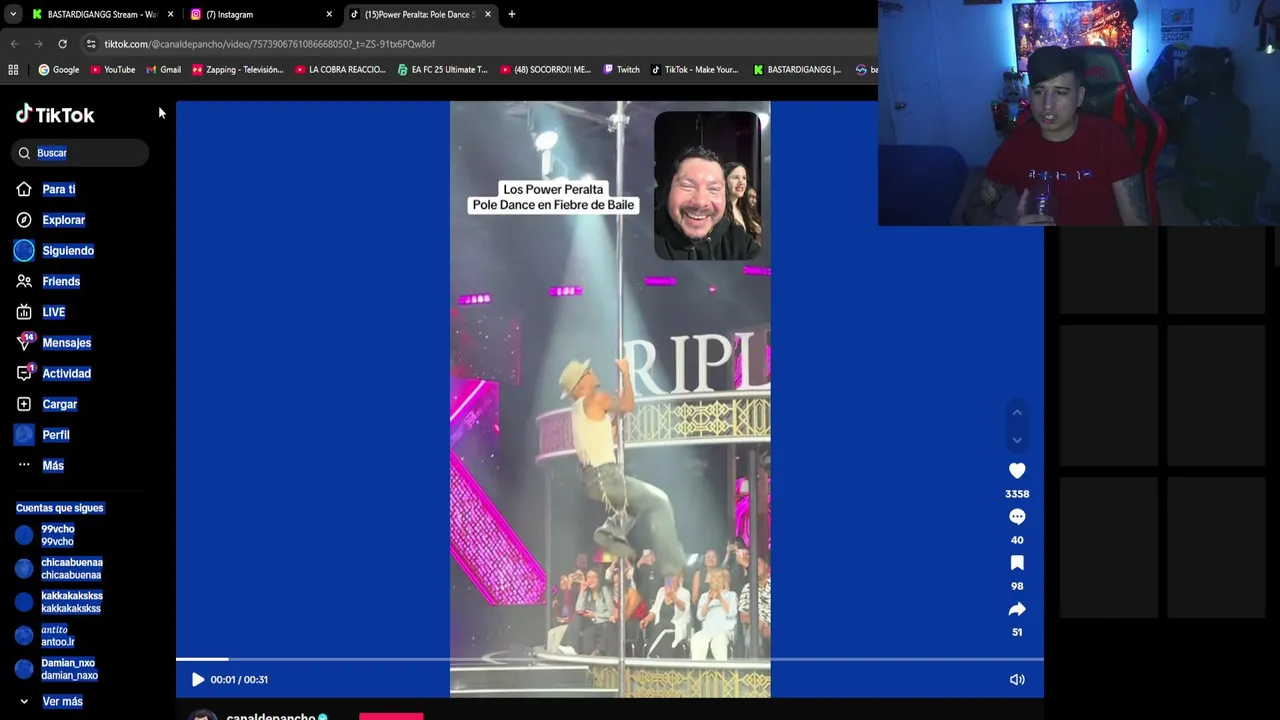Save the video with the bookmark icon

pos(1017,563)
